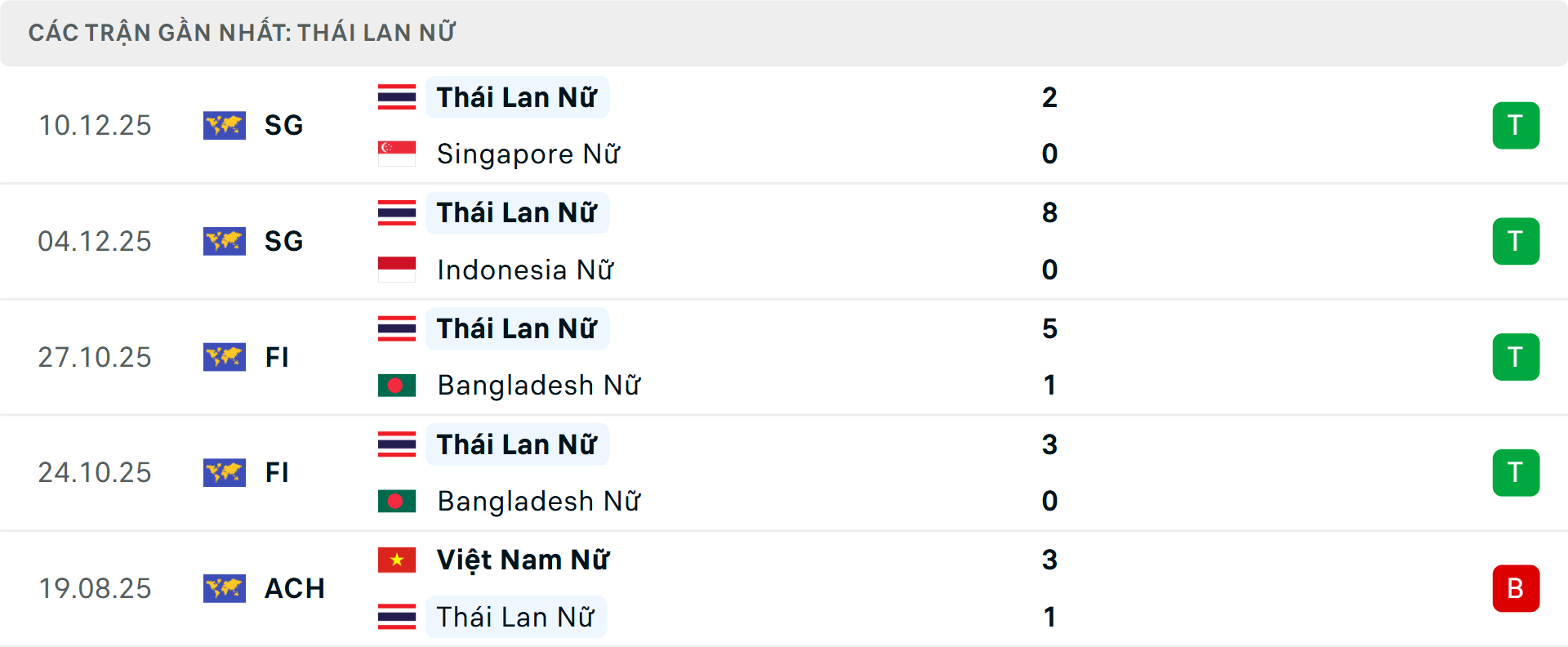Open the Thái Lan Nữ team page
The image size is (1568, 647).
517,97
